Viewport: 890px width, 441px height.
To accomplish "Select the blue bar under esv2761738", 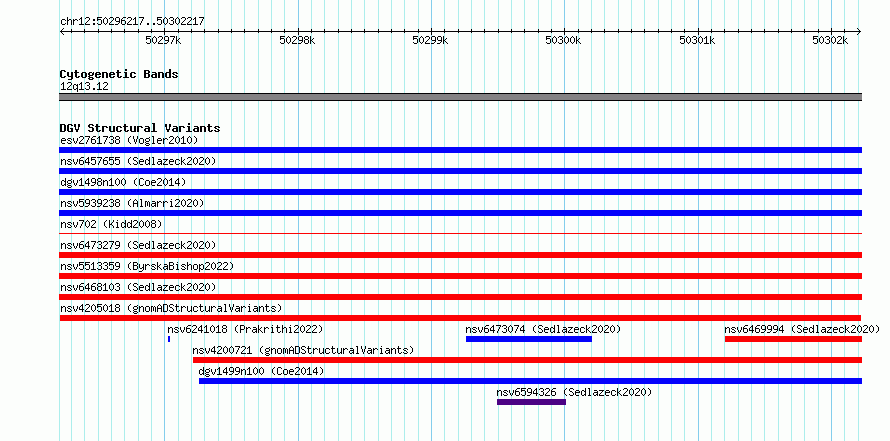I will [x=460, y=150].
